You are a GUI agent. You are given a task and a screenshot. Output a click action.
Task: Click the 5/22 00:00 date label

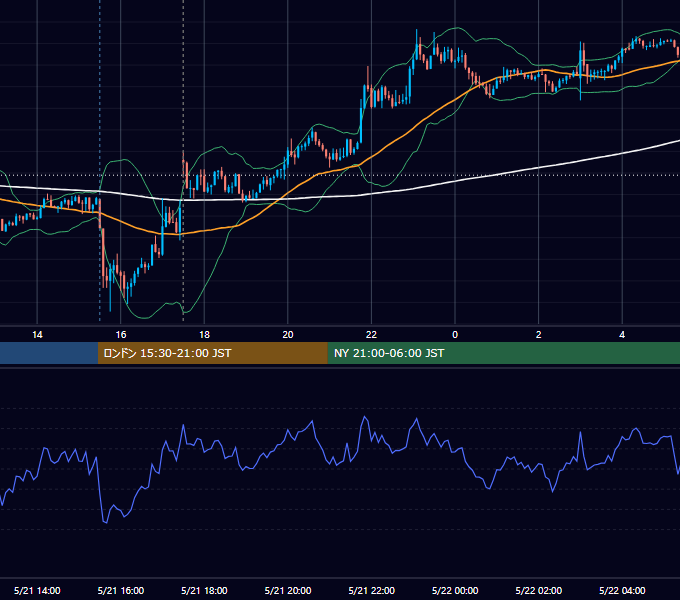[455, 590]
